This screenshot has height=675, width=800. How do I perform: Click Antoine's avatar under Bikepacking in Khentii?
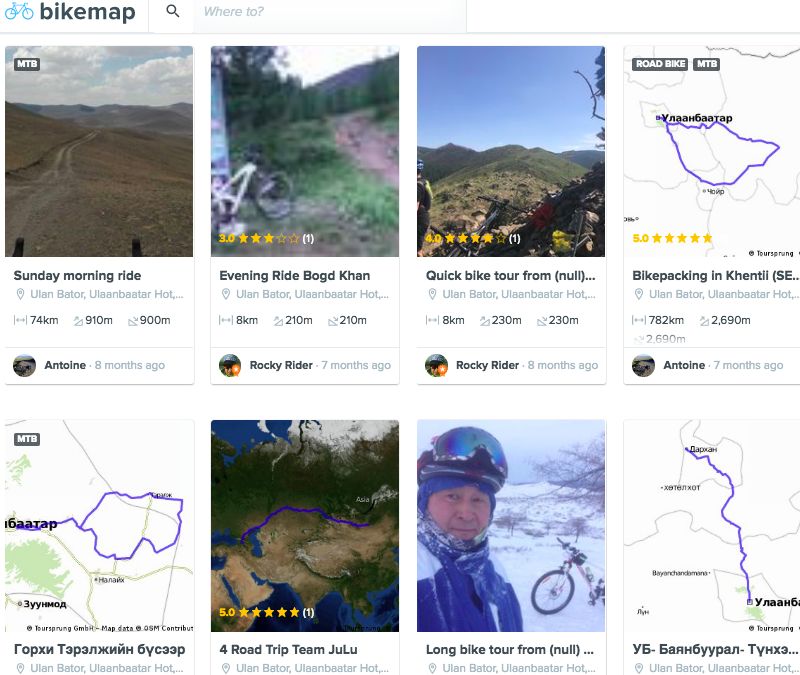[x=643, y=365]
